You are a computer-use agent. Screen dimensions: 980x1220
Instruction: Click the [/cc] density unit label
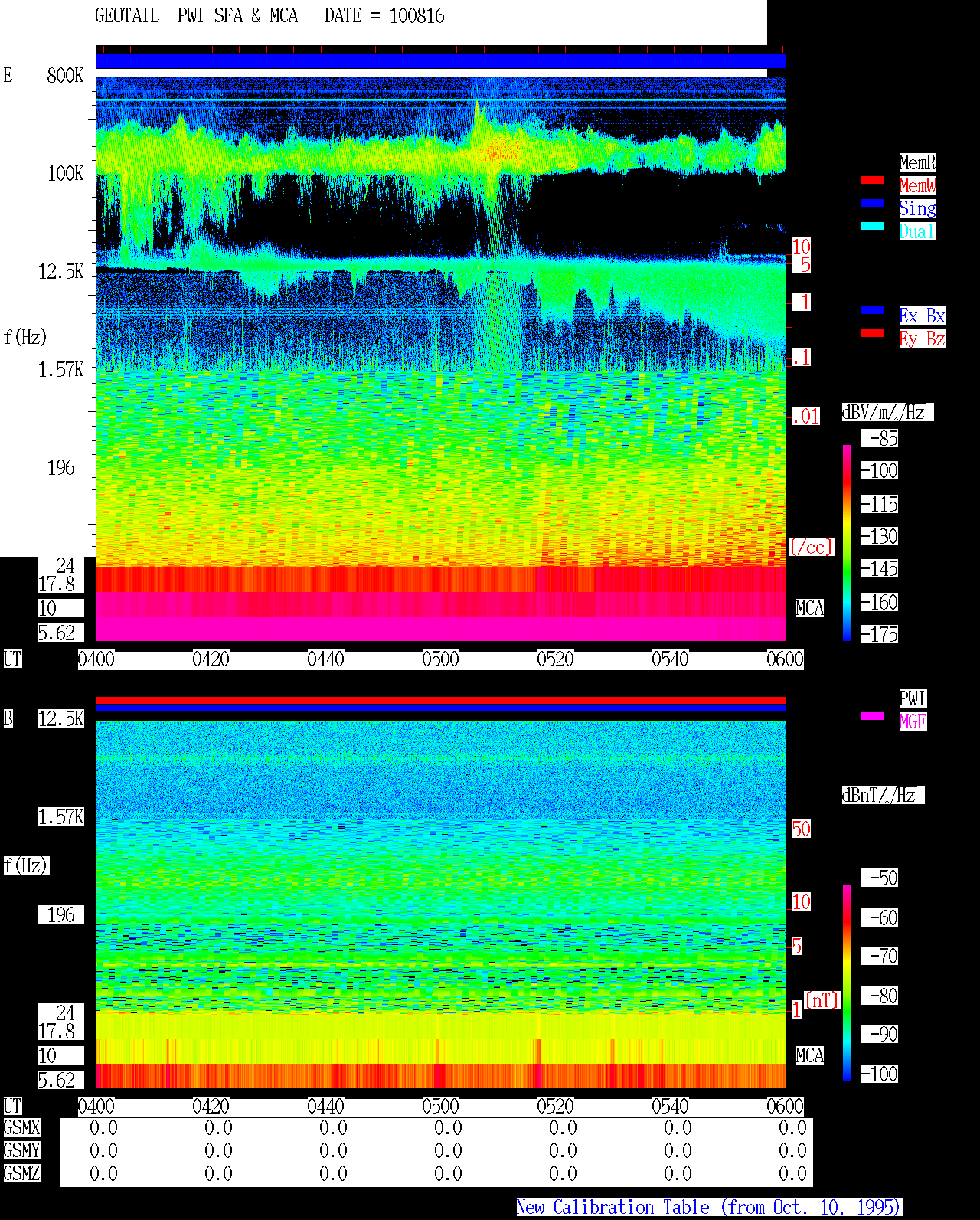pyautogui.click(x=811, y=548)
